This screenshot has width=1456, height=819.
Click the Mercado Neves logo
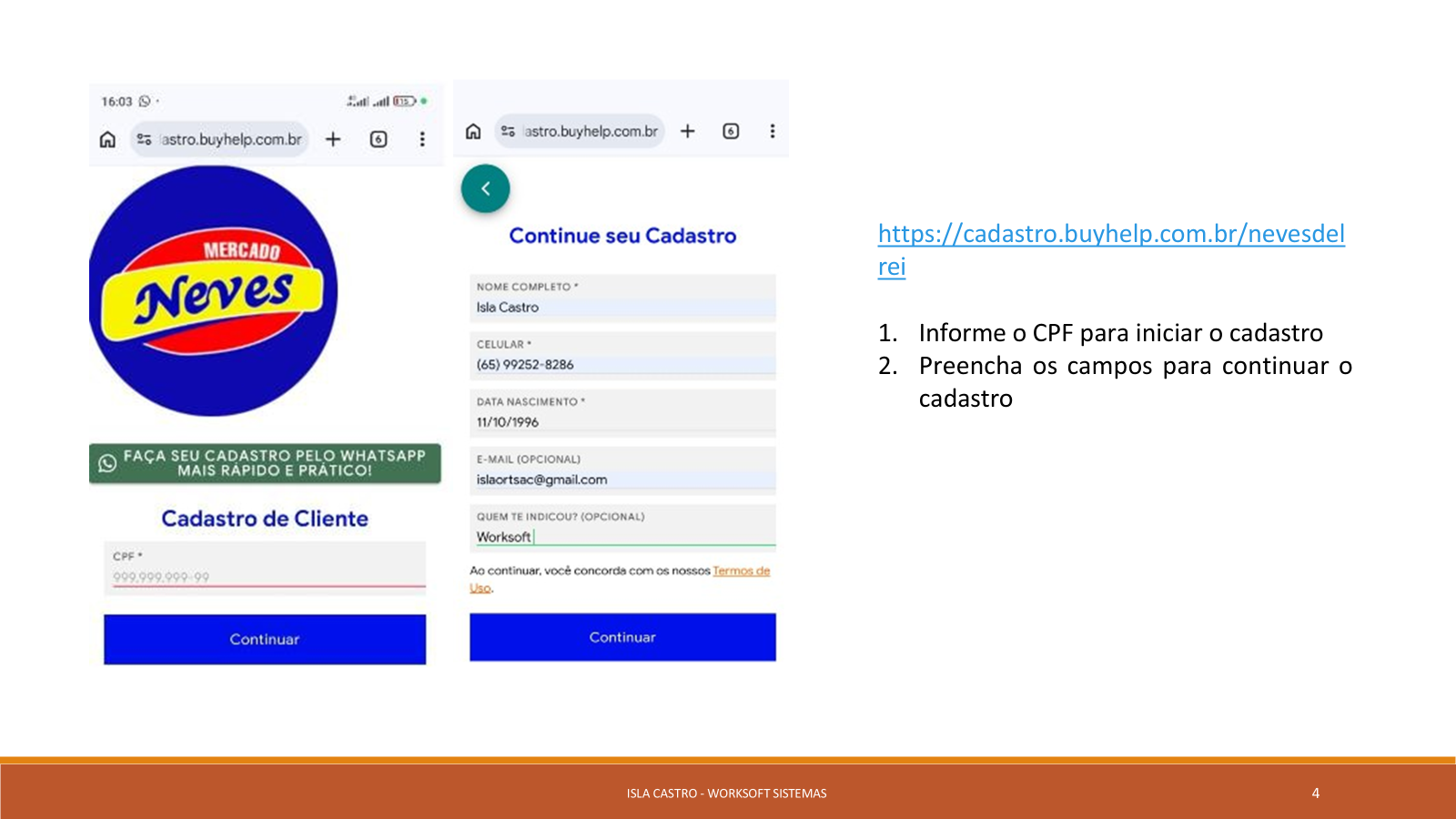coord(214,291)
